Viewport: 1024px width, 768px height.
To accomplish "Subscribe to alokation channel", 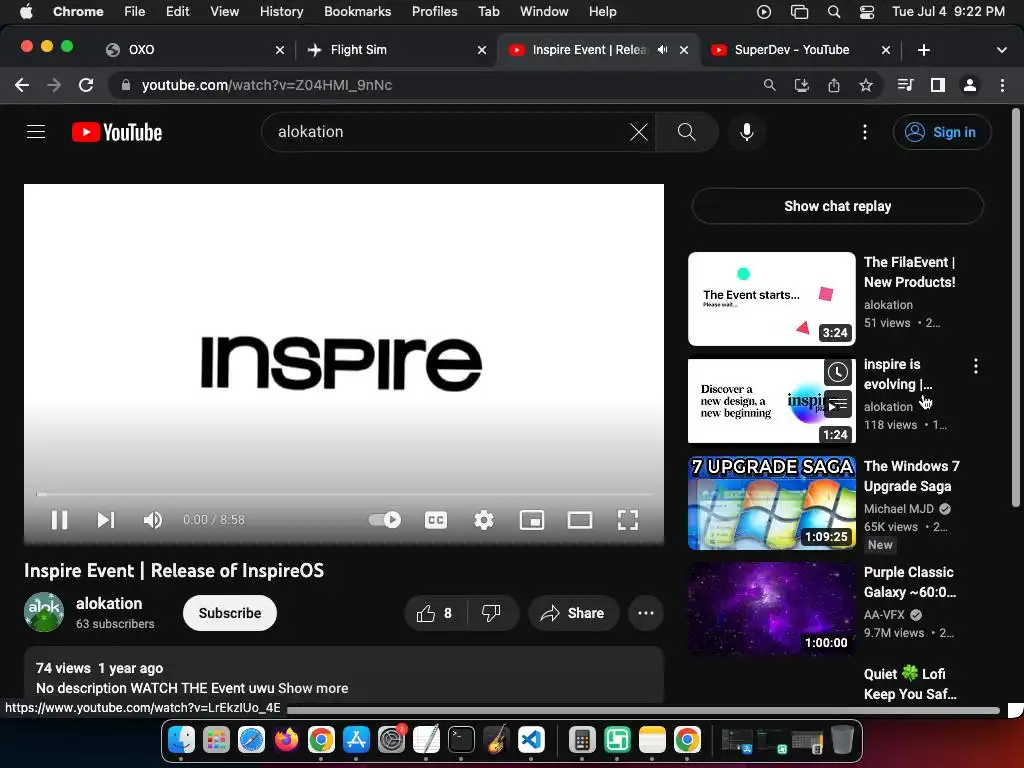I will click(x=230, y=613).
